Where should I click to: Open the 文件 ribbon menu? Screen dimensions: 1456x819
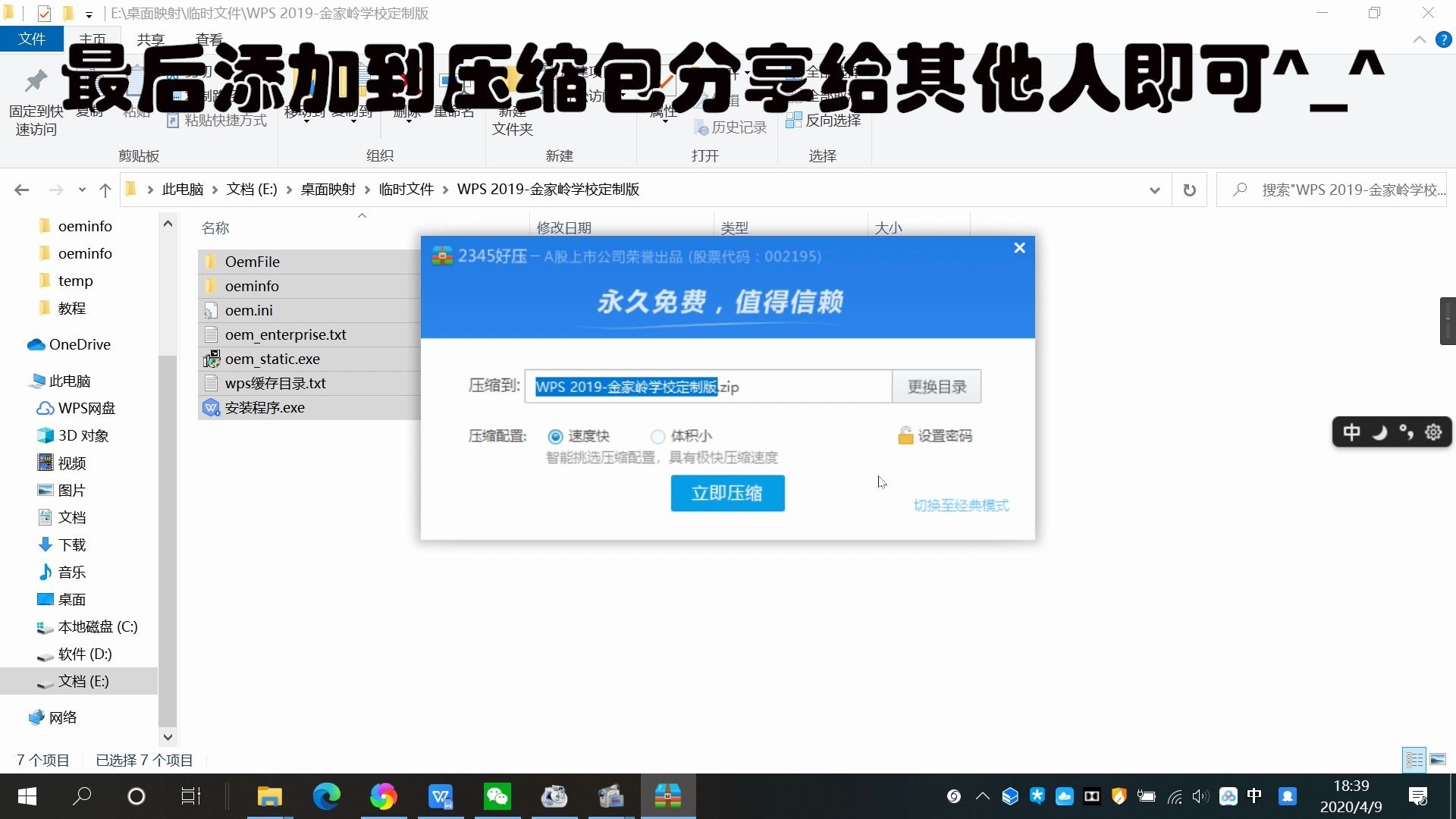[32, 39]
